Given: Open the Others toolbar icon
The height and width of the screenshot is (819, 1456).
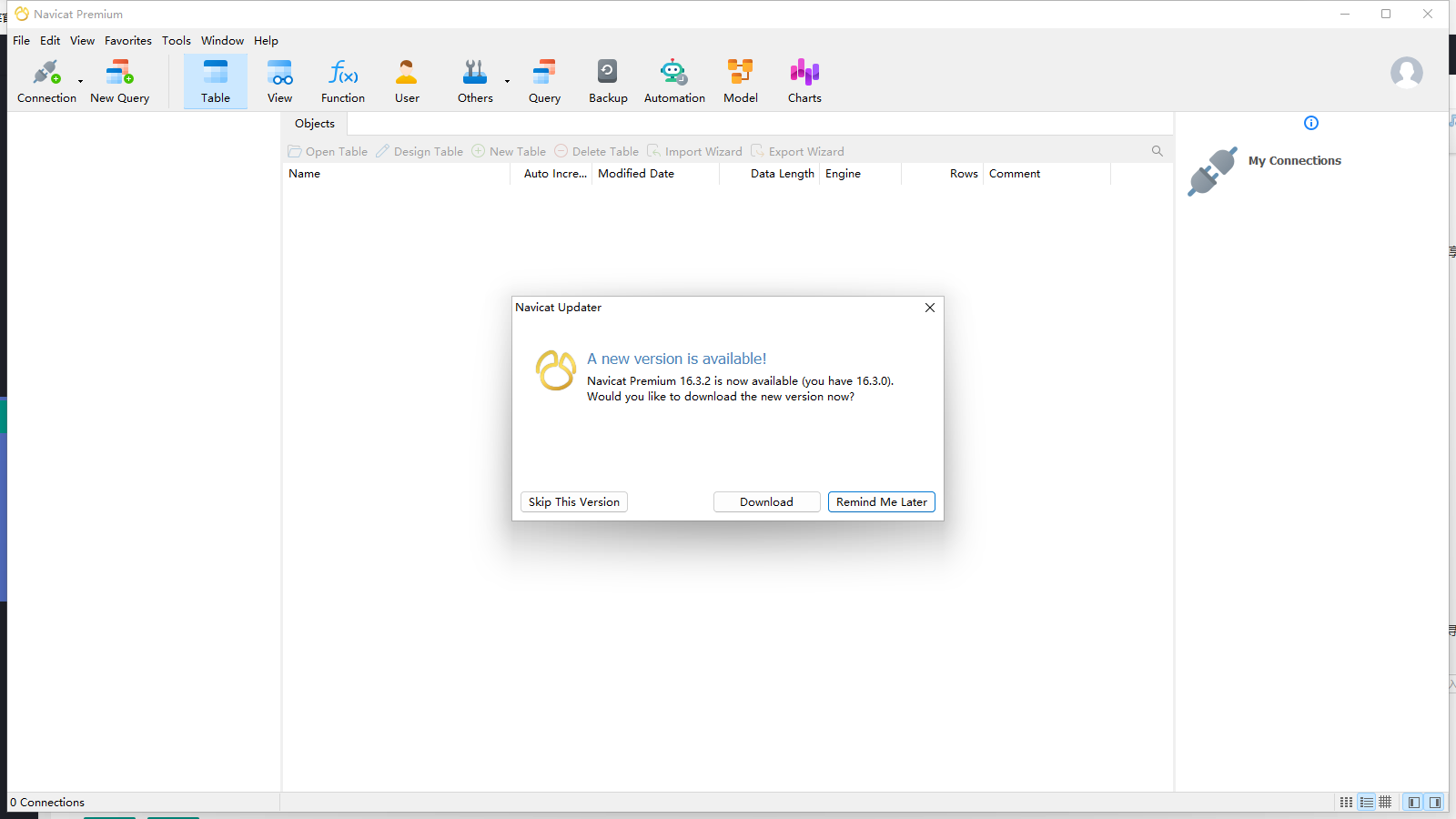Looking at the screenshot, I should [x=475, y=81].
